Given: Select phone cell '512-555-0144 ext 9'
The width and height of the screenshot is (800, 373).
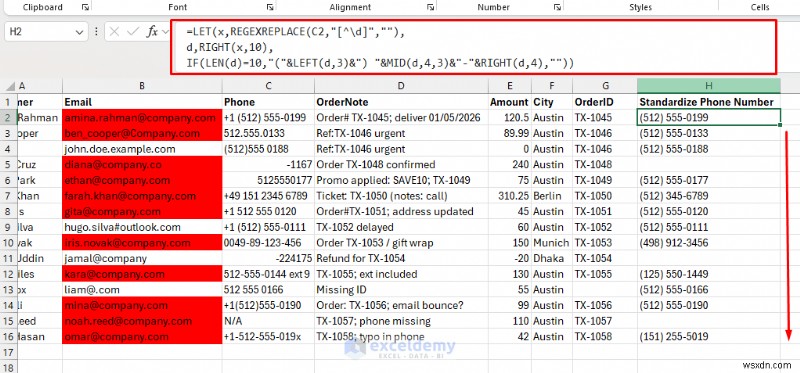Looking at the screenshot, I should [x=268, y=274].
